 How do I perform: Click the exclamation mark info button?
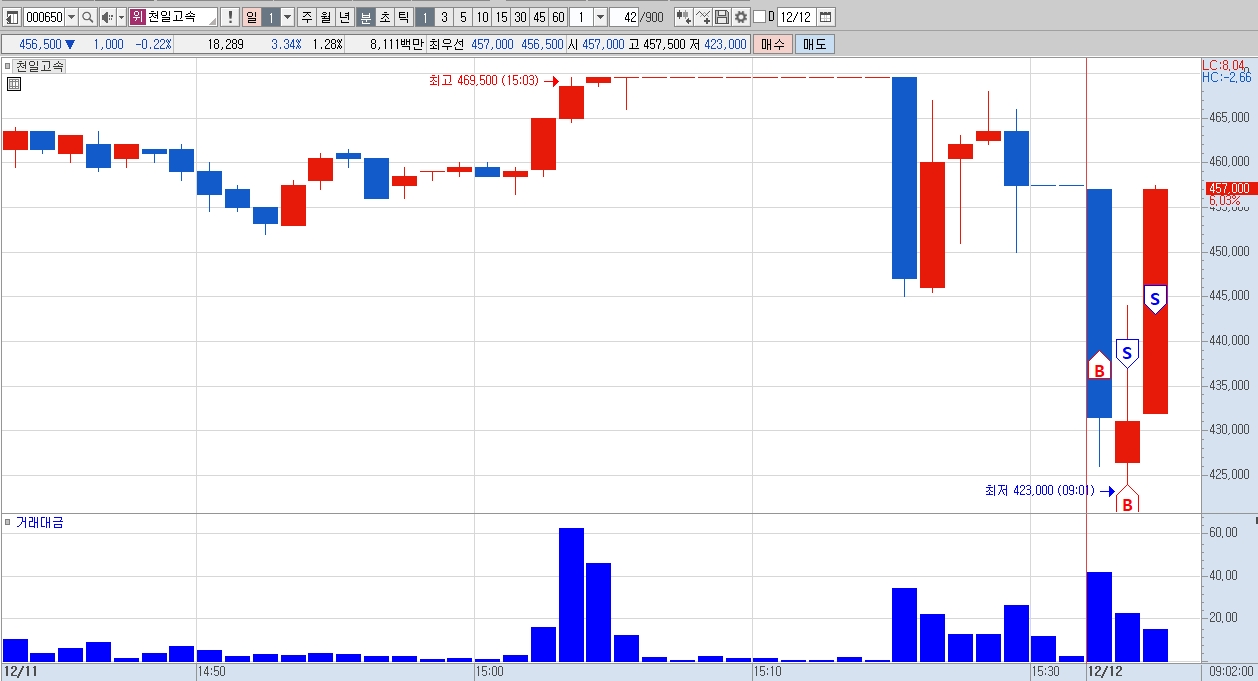[x=230, y=17]
